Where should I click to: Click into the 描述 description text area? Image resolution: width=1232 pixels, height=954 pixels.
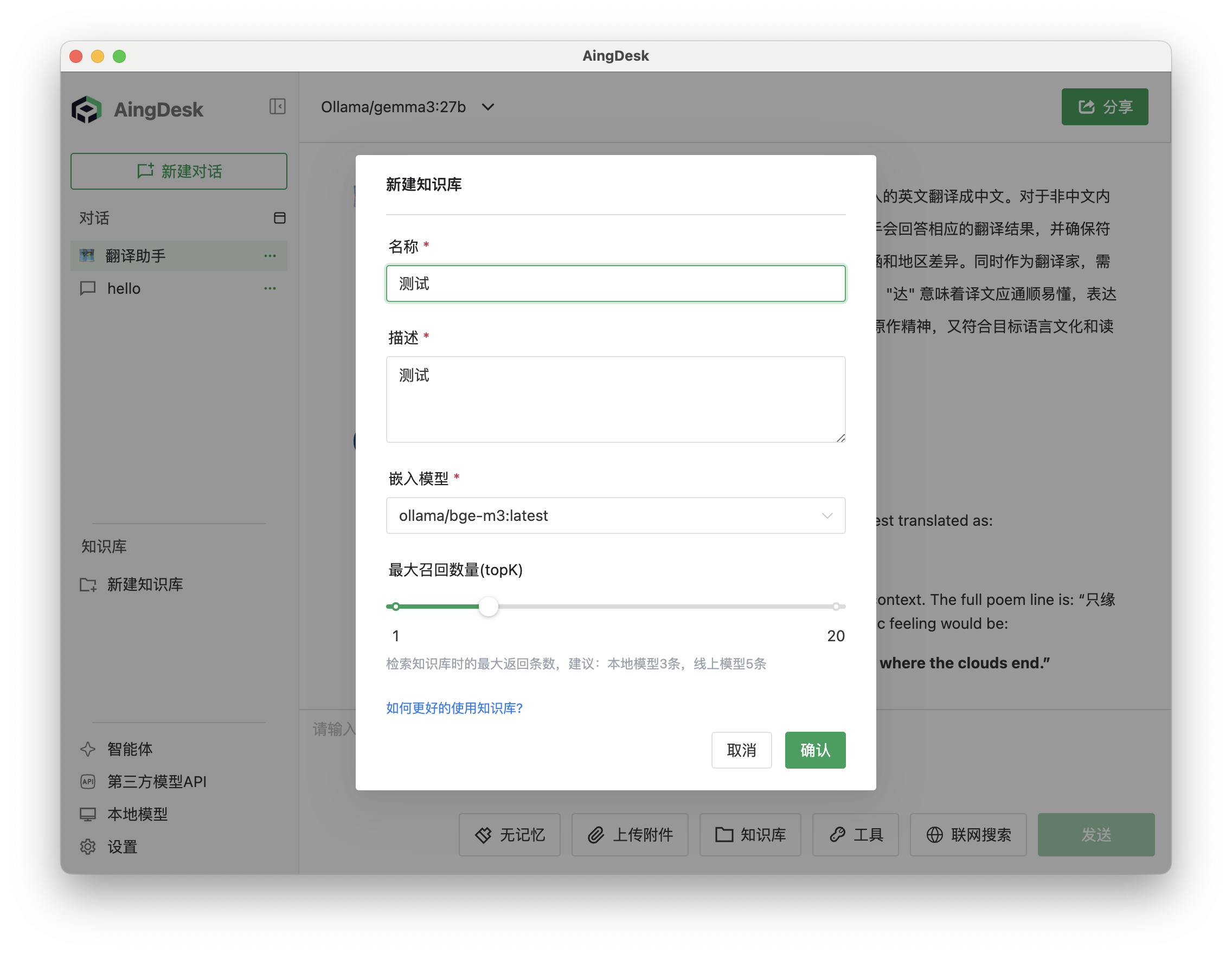pos(615,399)
